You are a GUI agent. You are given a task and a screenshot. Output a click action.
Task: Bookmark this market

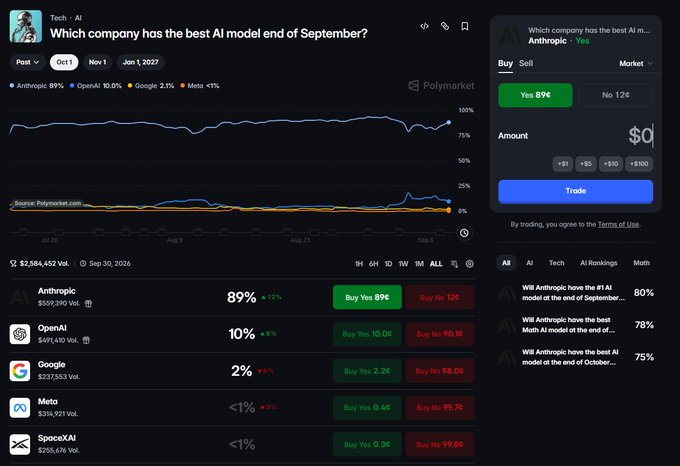pos(464,26)
